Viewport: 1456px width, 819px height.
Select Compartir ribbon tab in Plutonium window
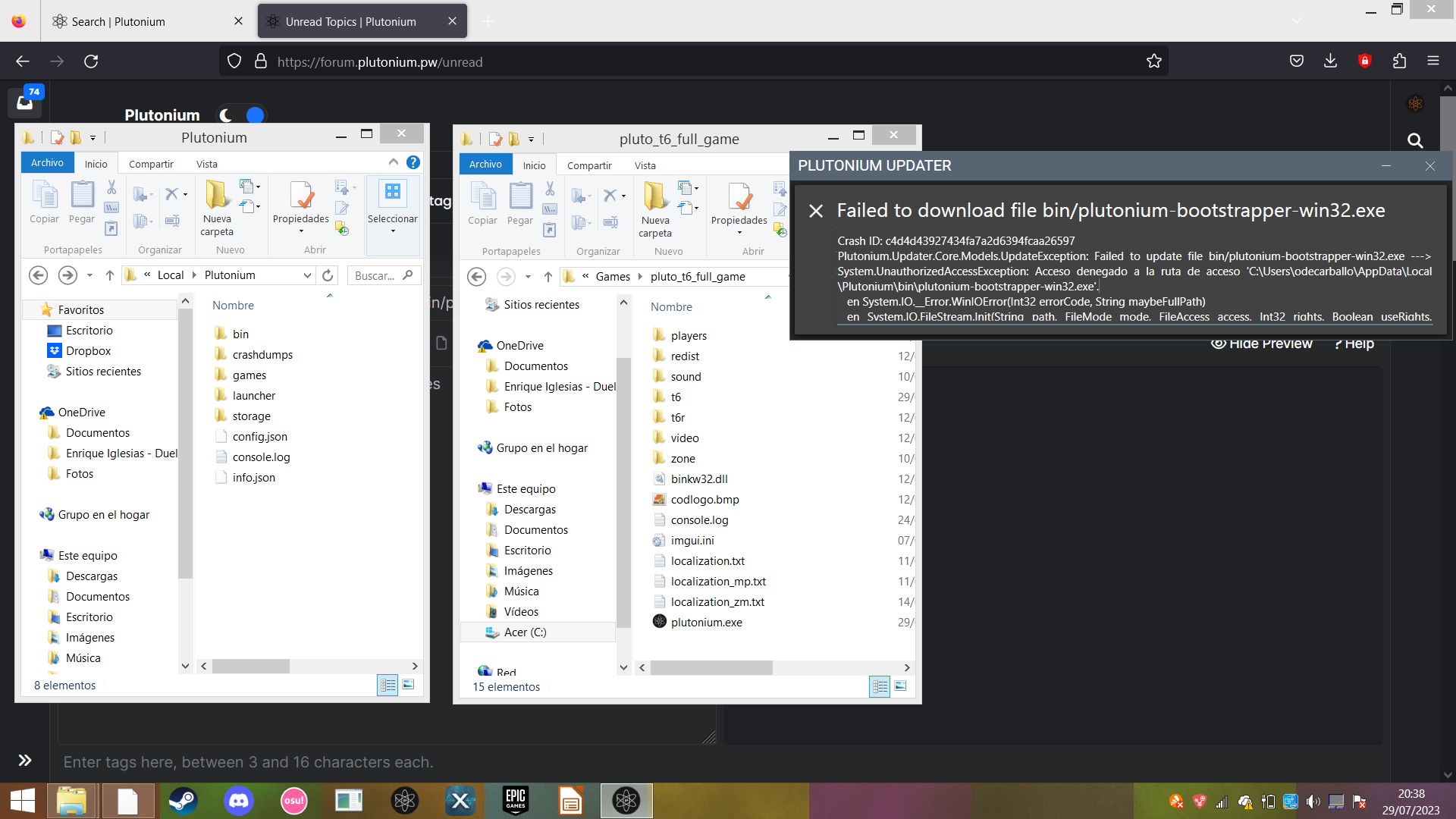coord(151,164)
